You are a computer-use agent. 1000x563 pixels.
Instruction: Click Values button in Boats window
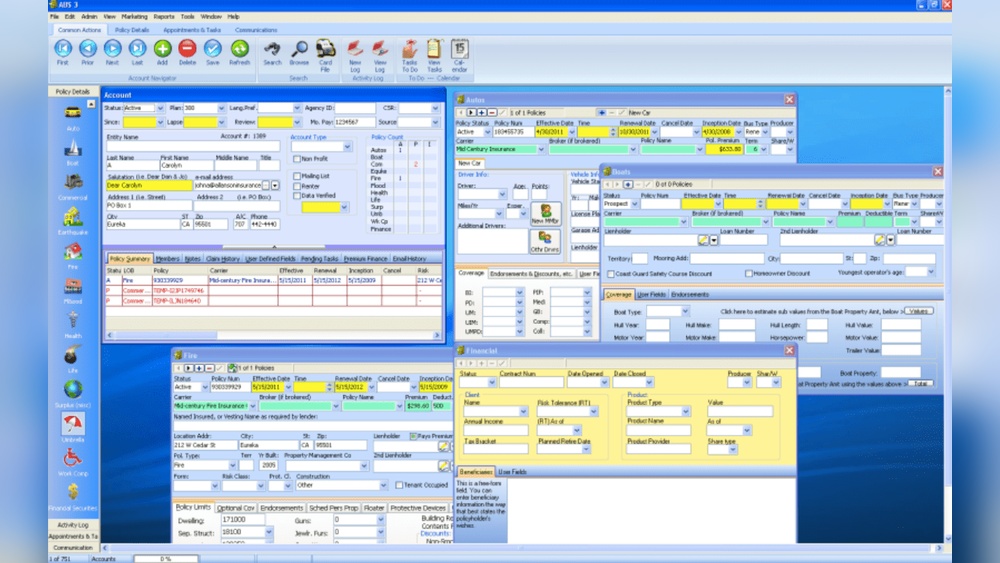pyautogui.click(x=918, y=311)
